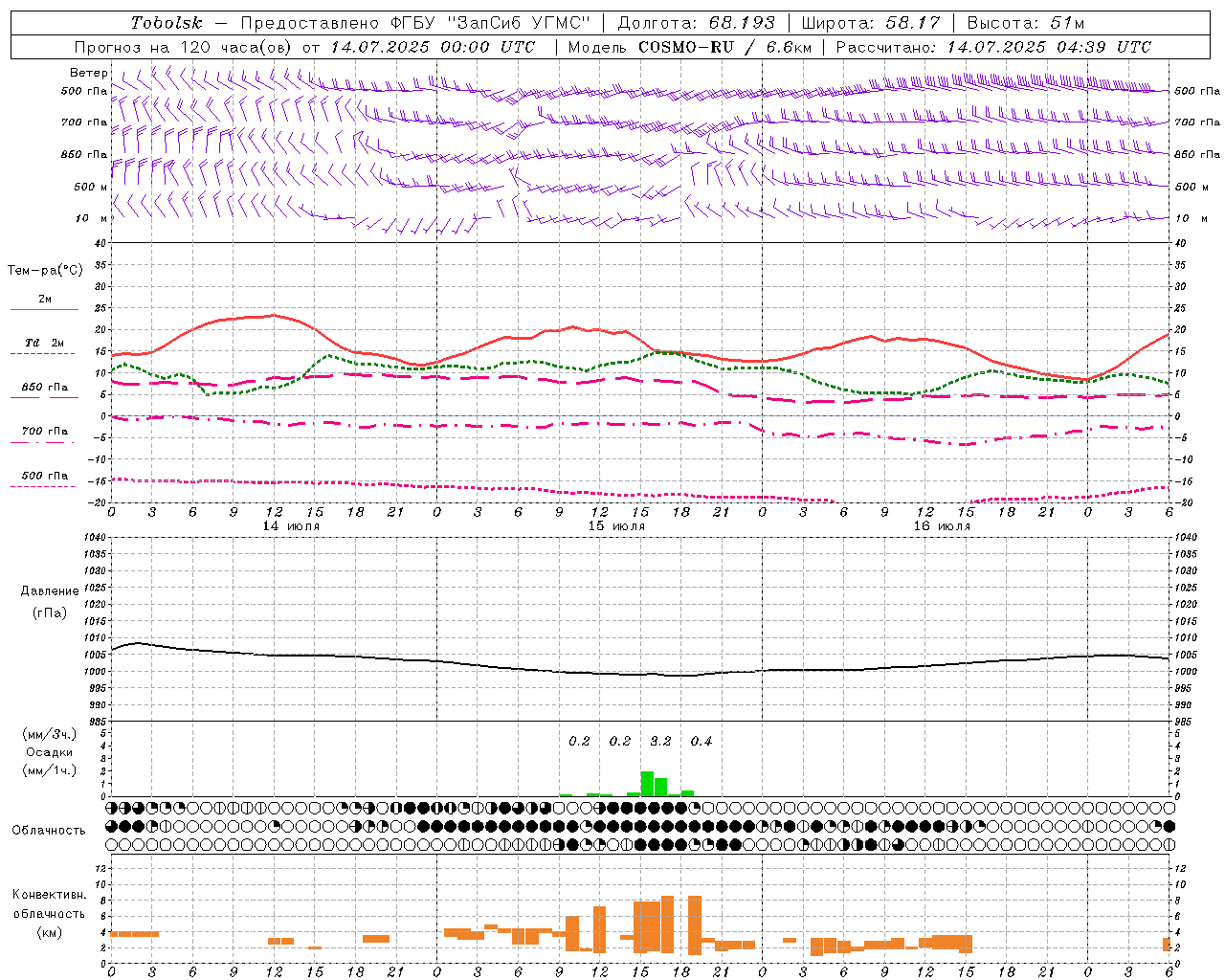The height and width of the screenshot is (980, 1225).
Task: Select the 0.4 precipitation amount value
Action: 702,741
